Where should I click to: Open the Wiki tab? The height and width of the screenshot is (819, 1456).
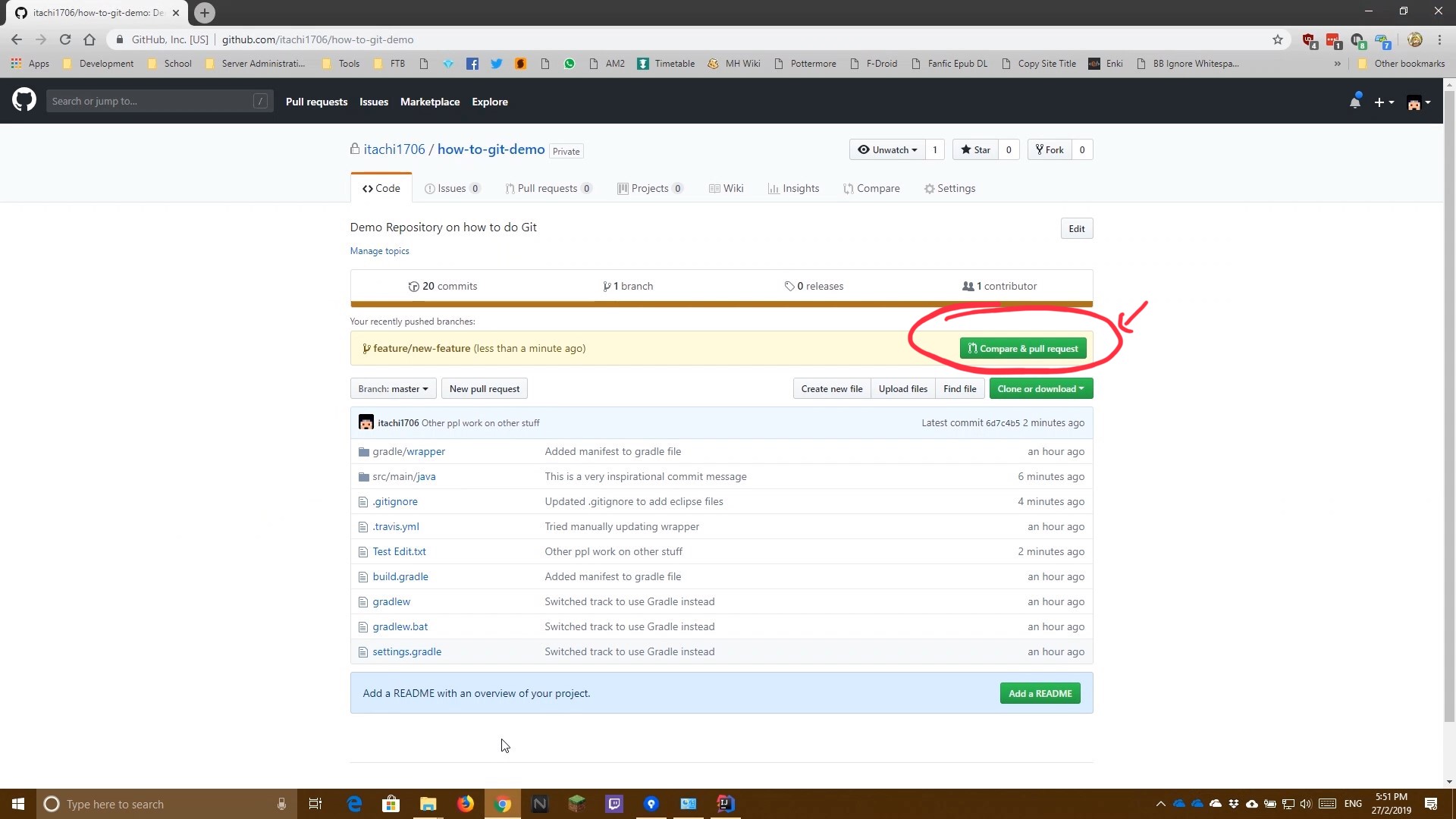[726, 188]
